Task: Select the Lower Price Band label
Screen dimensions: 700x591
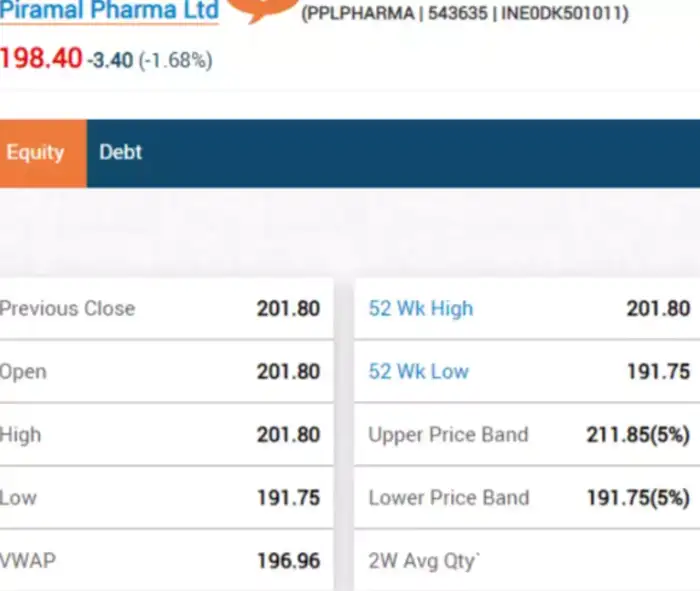Action: coord(448,498)
